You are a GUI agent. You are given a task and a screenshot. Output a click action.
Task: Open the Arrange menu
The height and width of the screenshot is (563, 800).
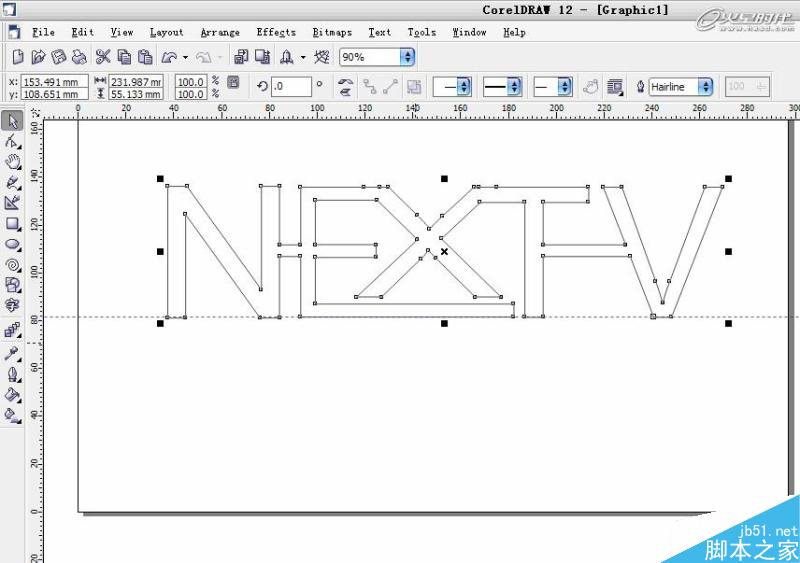point(220,32)
